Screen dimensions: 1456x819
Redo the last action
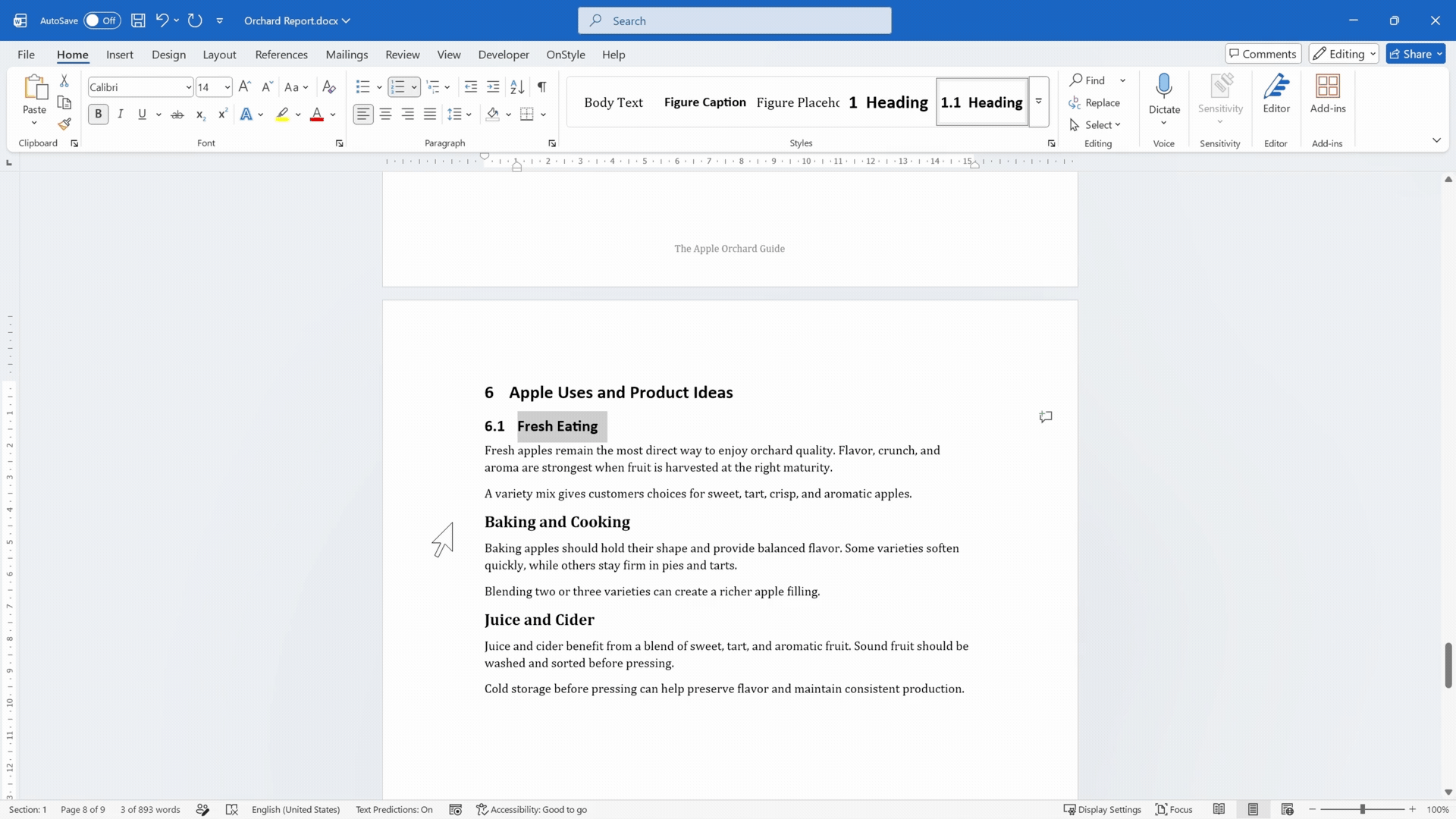pos(195,20)
